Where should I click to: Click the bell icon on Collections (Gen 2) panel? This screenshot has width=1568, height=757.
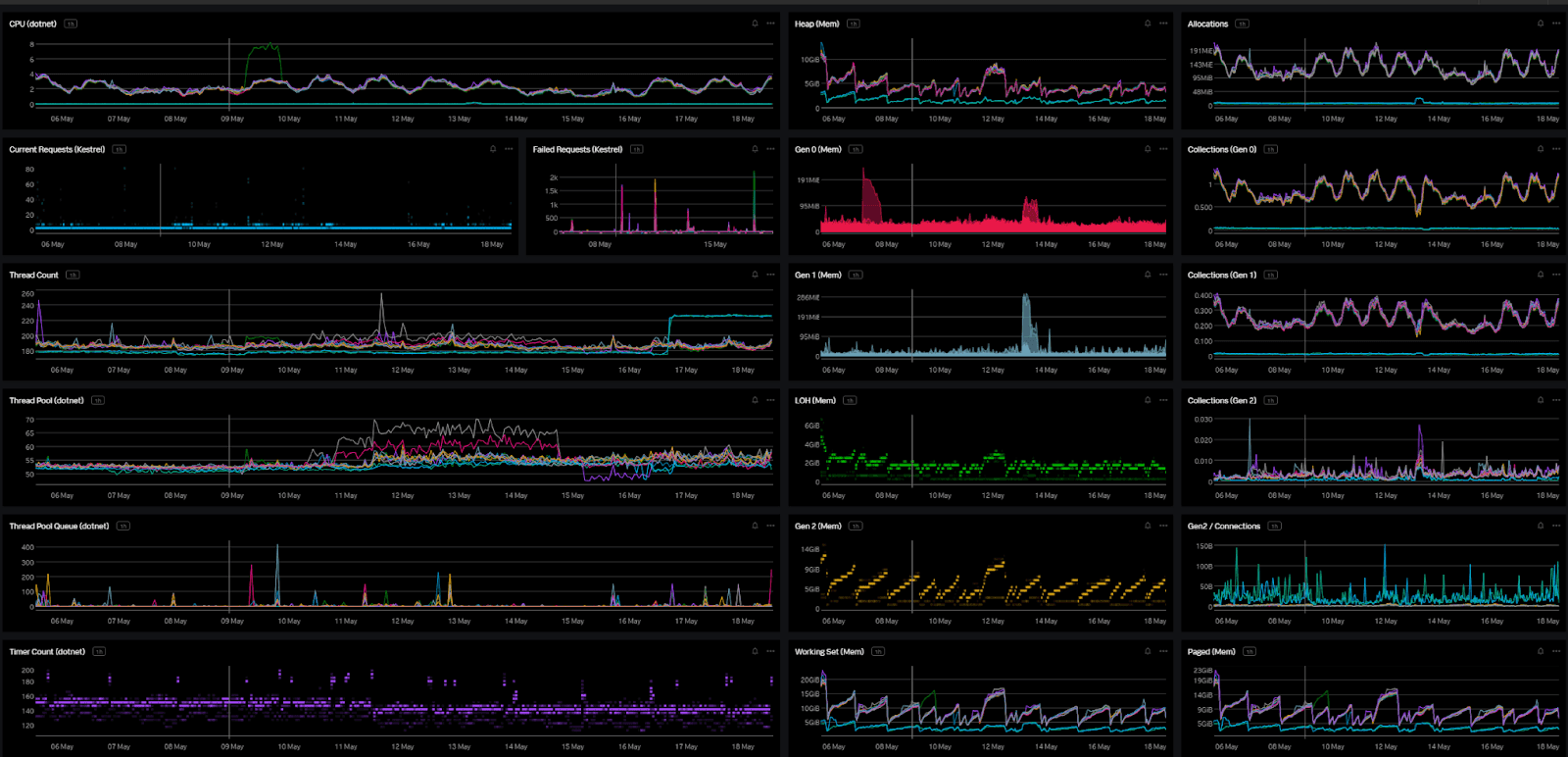[1541, 400]
